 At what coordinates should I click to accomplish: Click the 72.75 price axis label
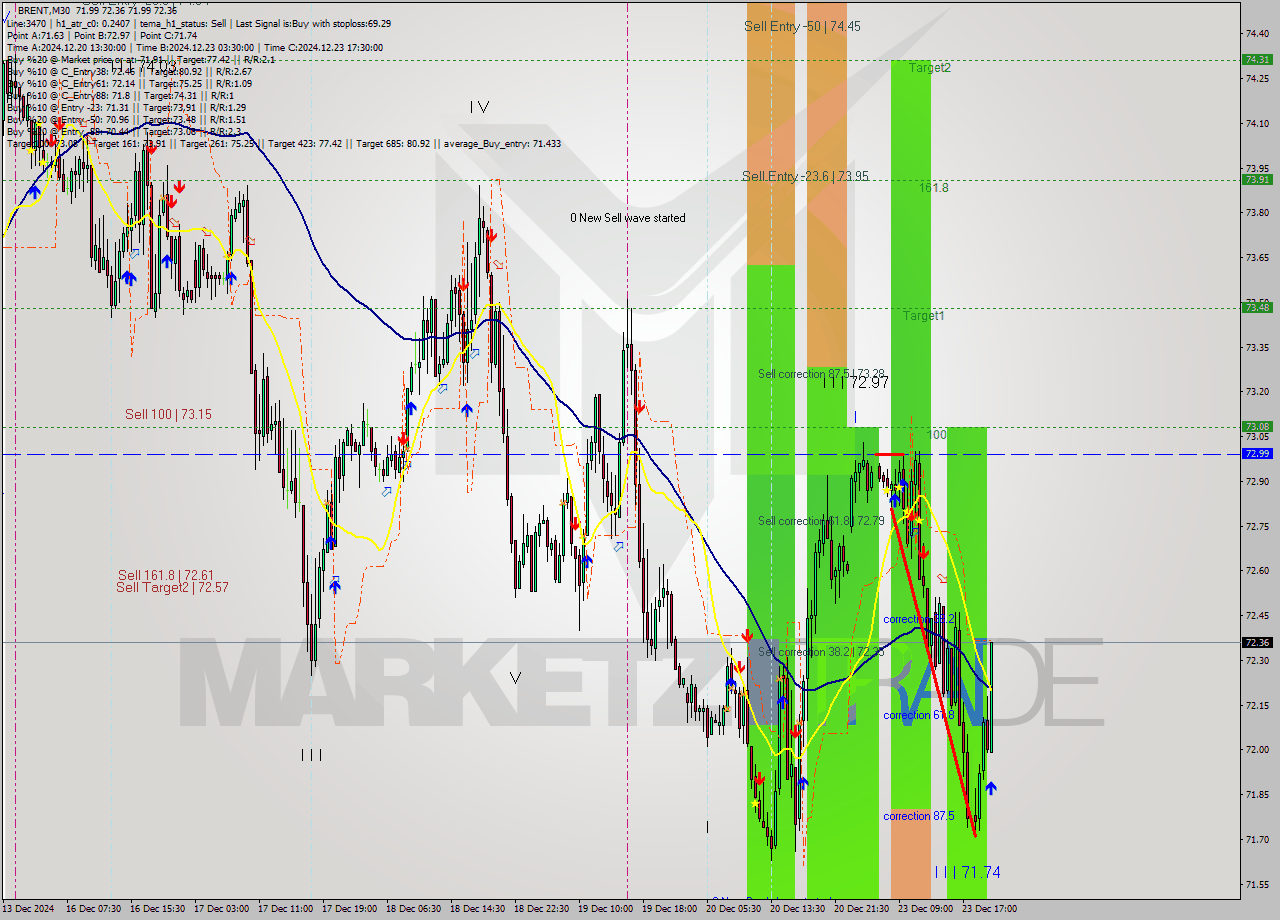coord(1257,526)
